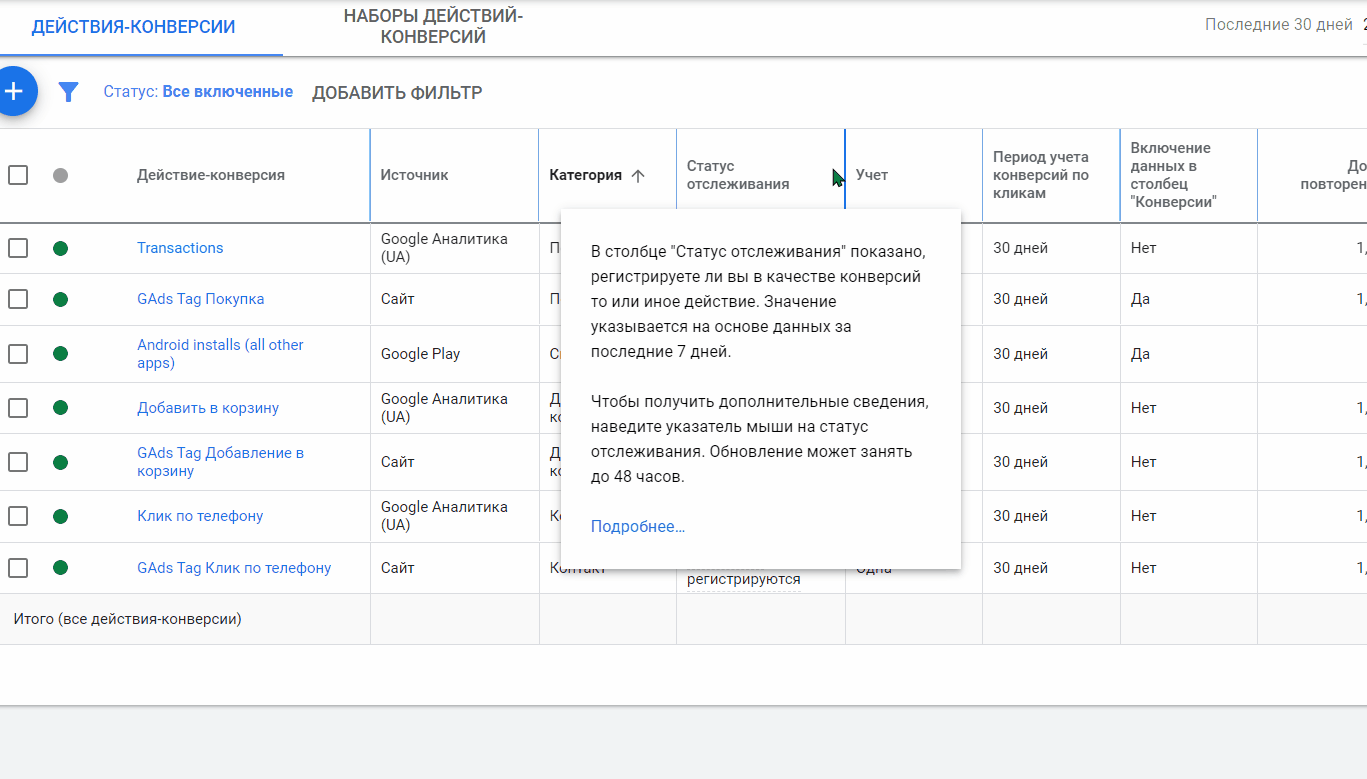1367x779 pixels.
Task: Click the Статус: Все включенные filter chip
Action: (x=198, y=92)
